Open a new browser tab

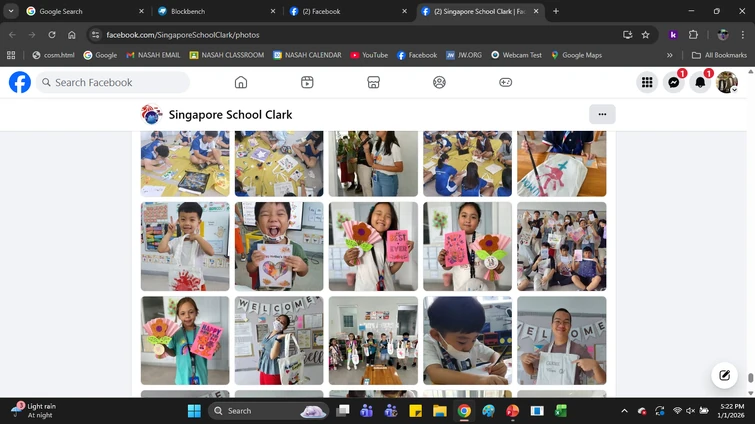(x=556, y=11)
